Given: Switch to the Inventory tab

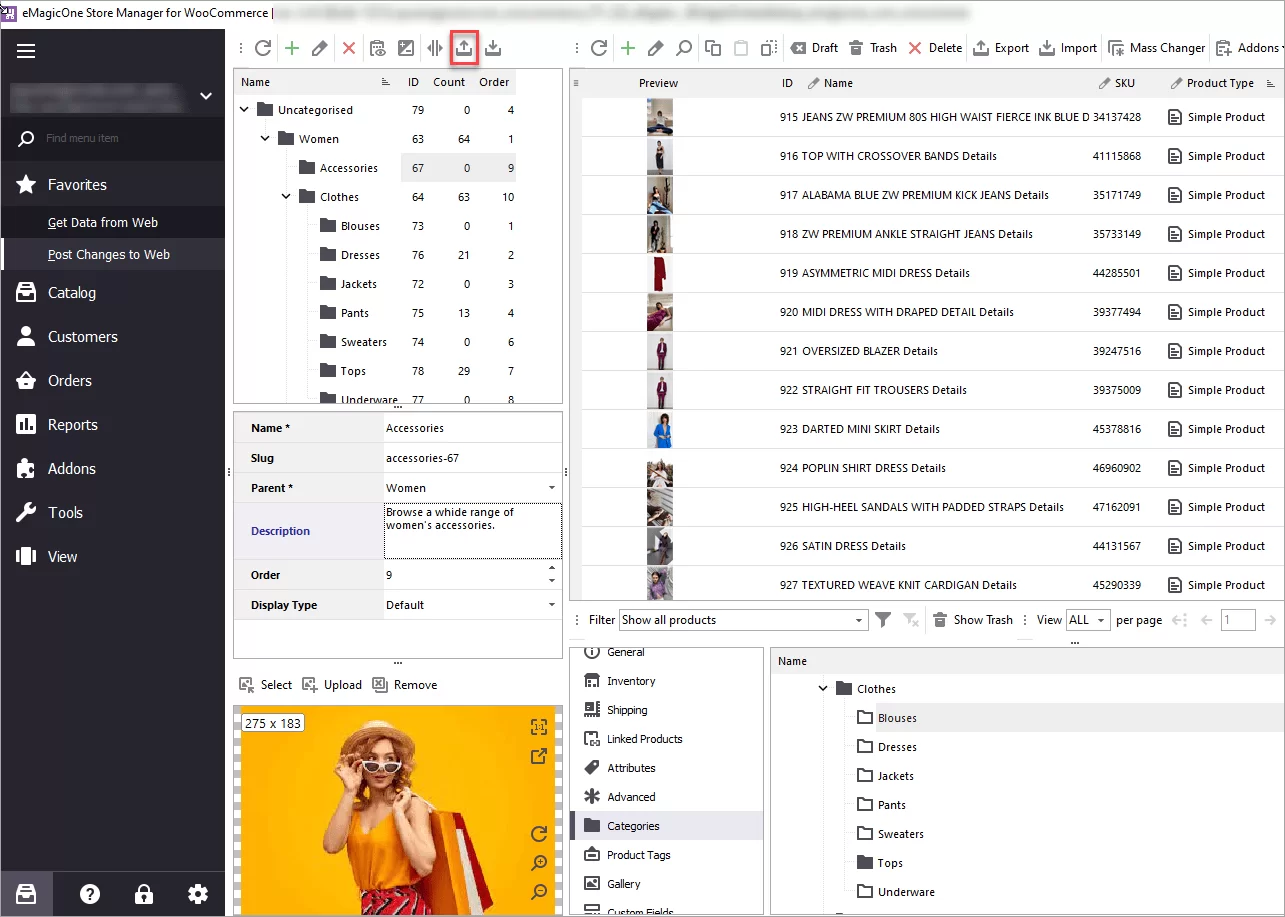Looking at the screenshot, I should [x=629, y=680].
